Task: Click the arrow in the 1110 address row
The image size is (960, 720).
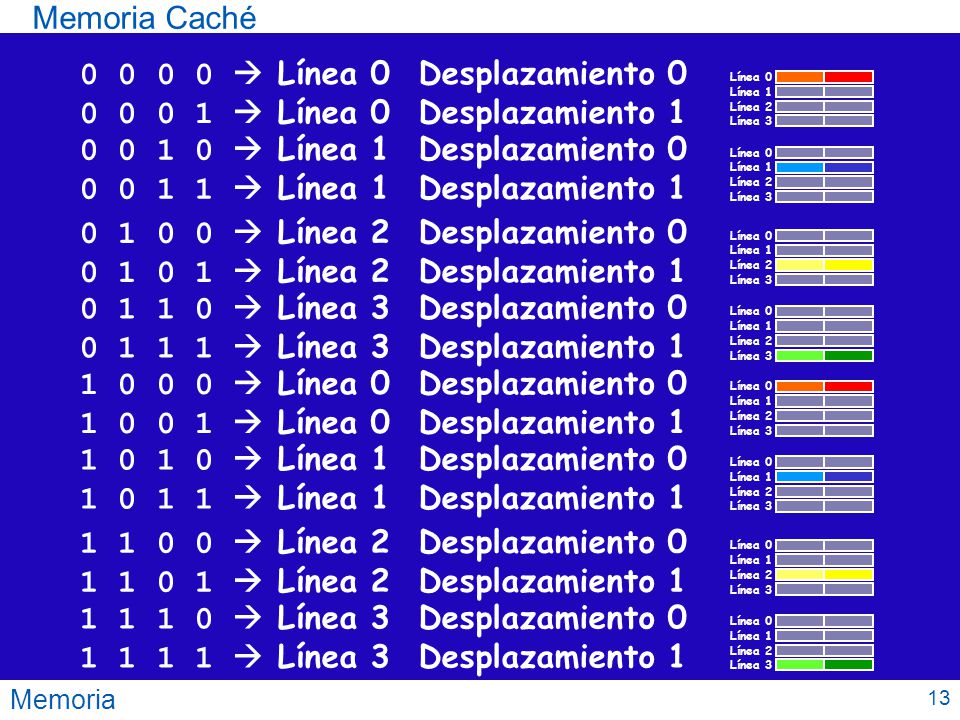Action: tap(248, 618)
